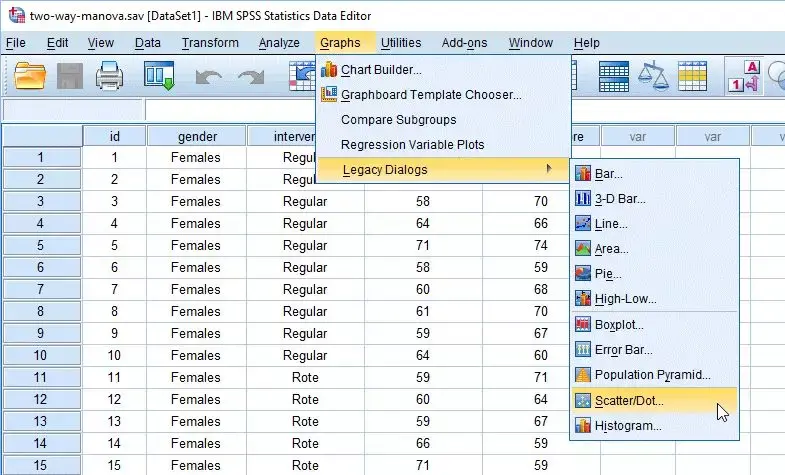Click gender cell Females in row 3
This screenshot has width=785, height=475.
(196, 201)
